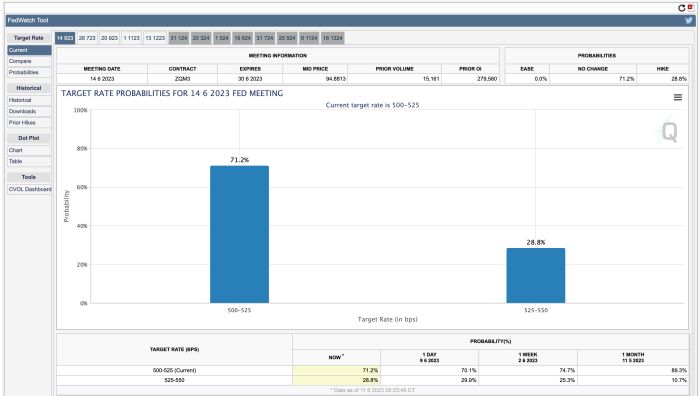
Task: Select the 20 923 meeting tab
Action: [109, 38]
